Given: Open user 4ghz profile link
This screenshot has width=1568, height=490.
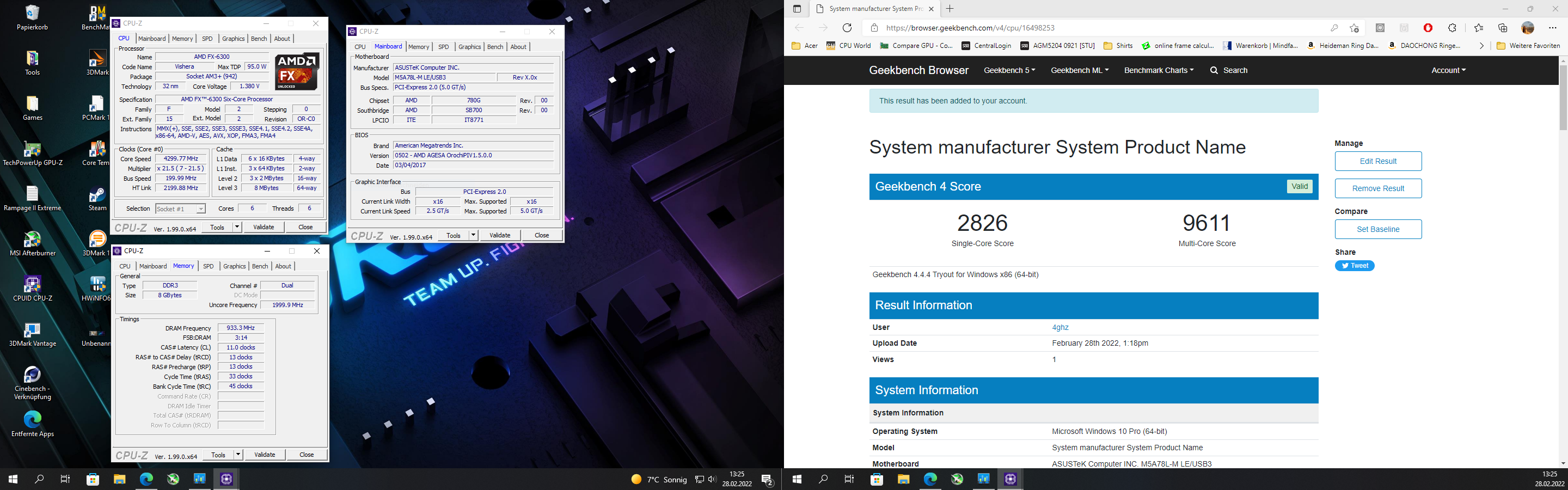Looking at the screenshot, I should click(1059, 327).
